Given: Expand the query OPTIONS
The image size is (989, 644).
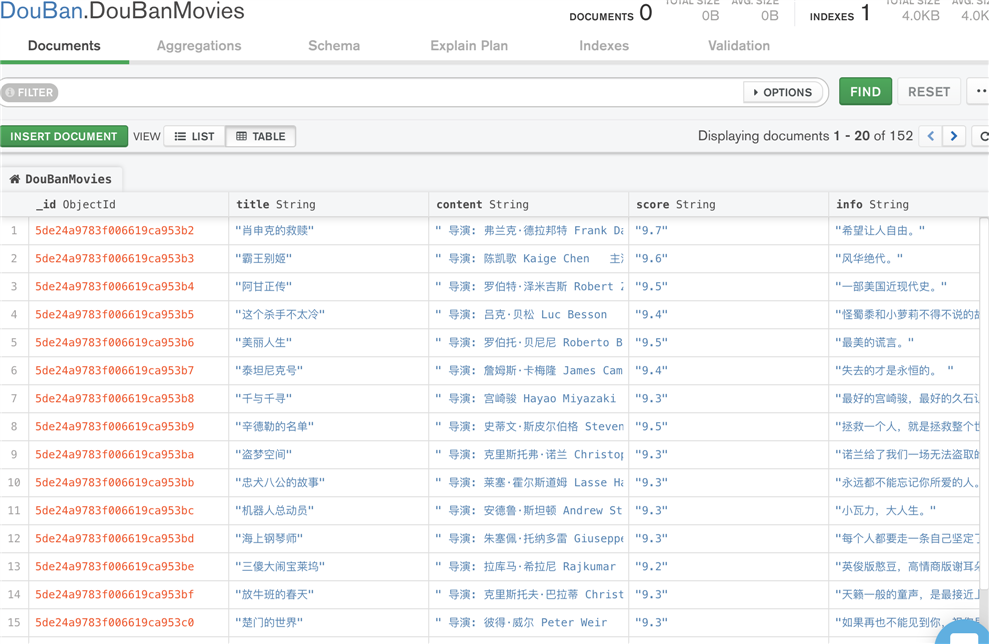Looking at the screenshot, I should coord(783,92).
